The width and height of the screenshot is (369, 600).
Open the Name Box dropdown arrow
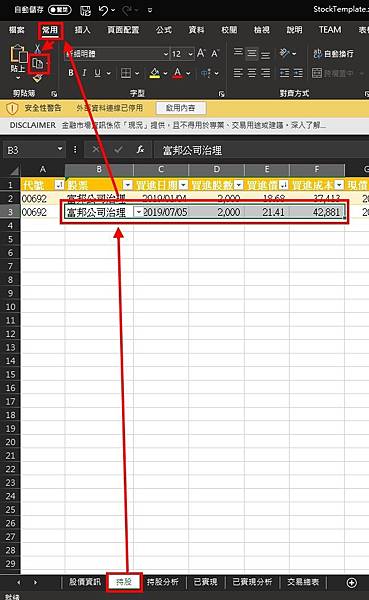(x=60, y=149)
